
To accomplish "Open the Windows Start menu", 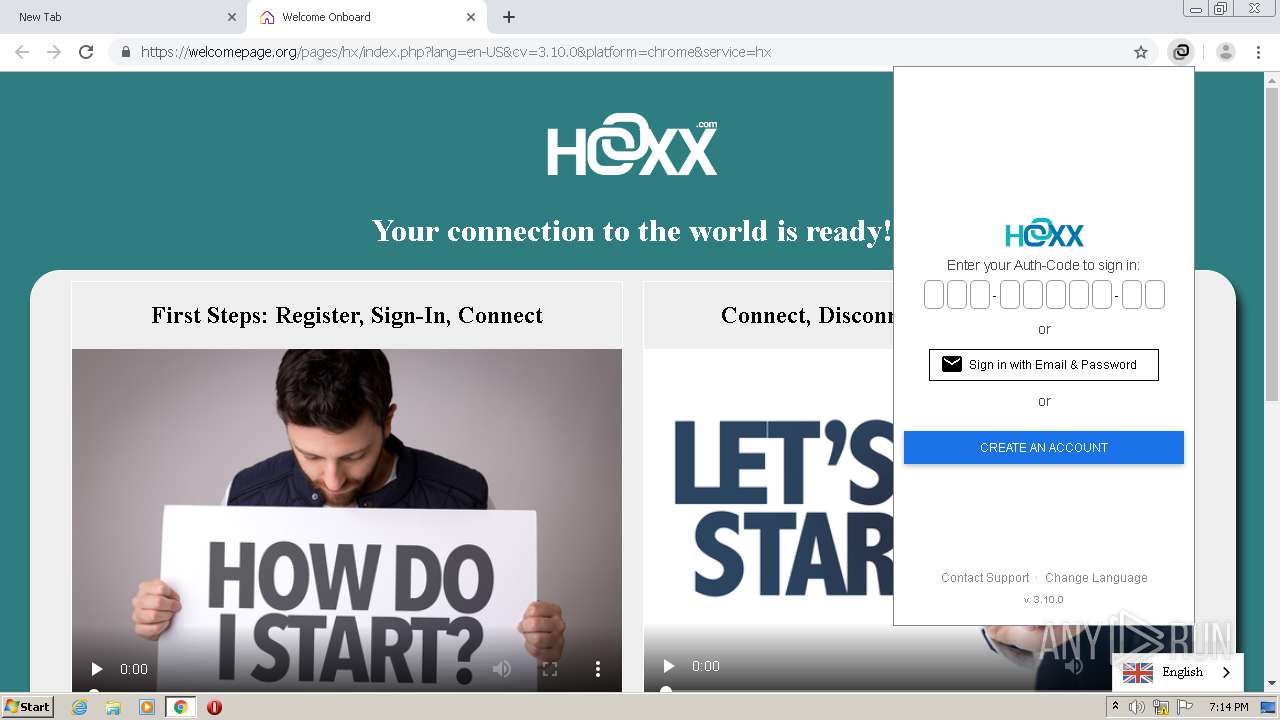I will (x=29, y=706).
